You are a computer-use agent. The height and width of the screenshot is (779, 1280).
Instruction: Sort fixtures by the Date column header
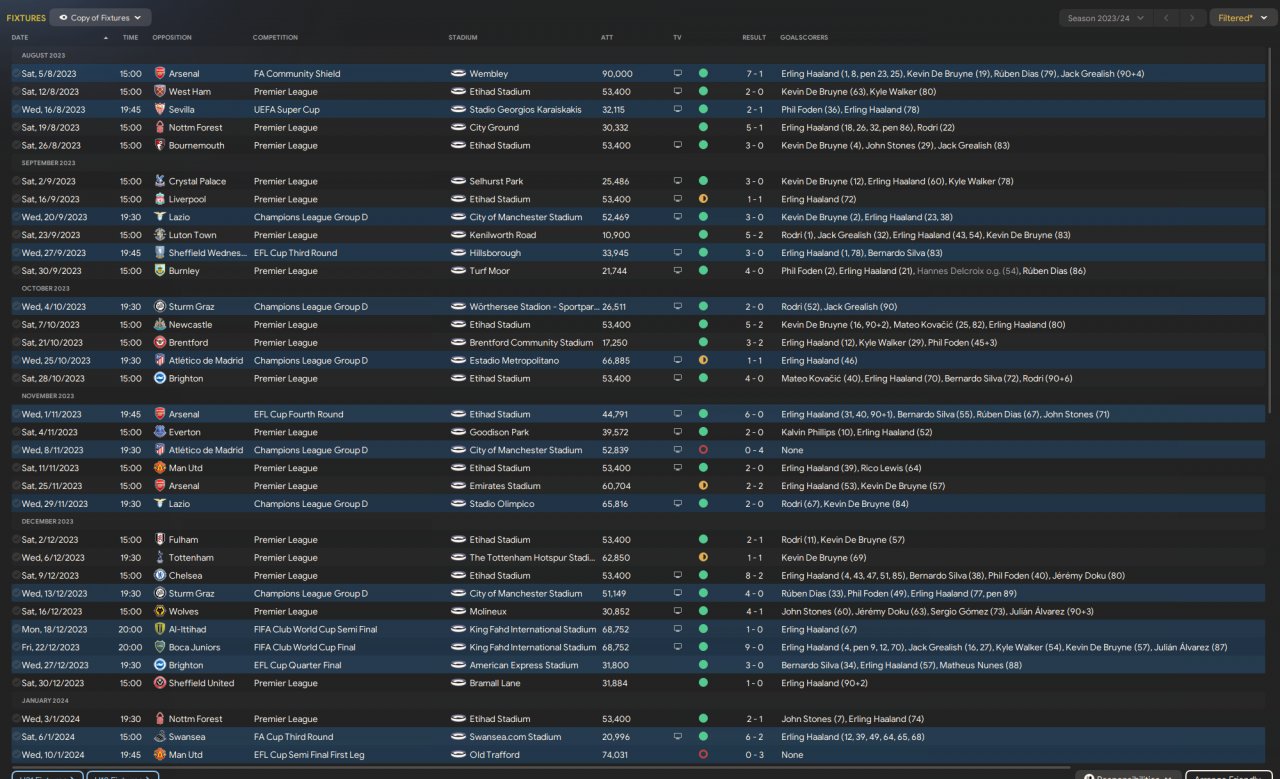pos(20,38)
